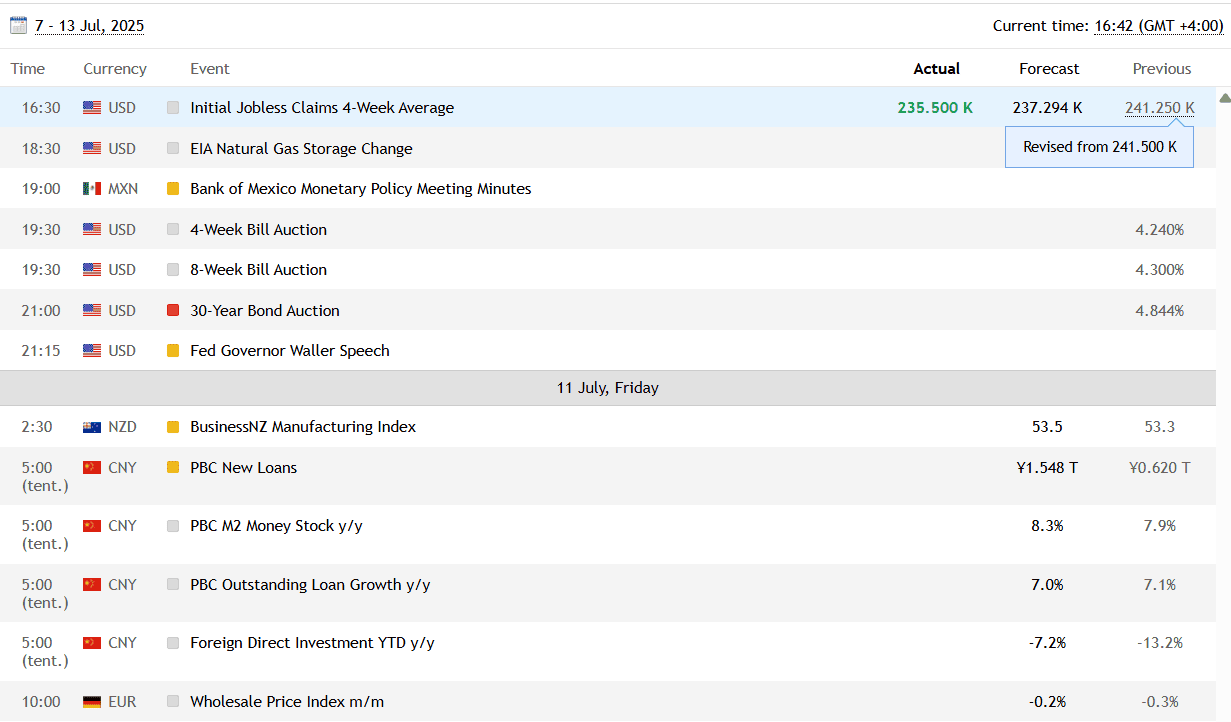Click the yellow importance marker for BusinessNZ Manufacturing Index
The width and height of the screenshot is (1231, 722).
click(x=173, y=427)
